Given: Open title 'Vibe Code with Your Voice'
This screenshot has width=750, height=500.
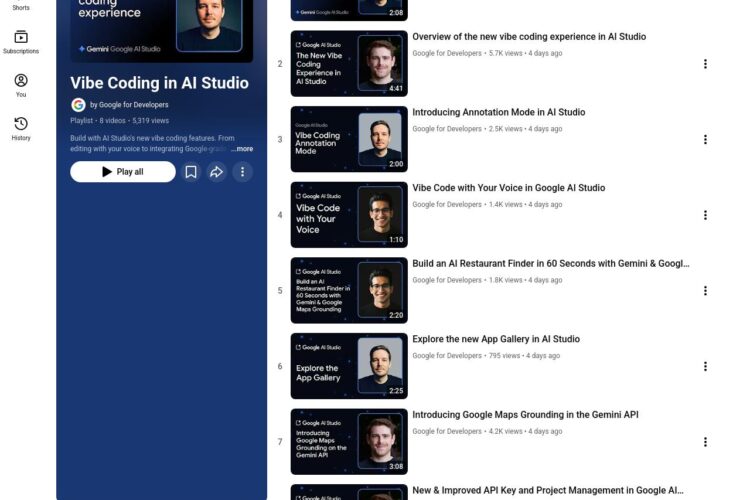Looking at the screenshot, I should 508,188.
